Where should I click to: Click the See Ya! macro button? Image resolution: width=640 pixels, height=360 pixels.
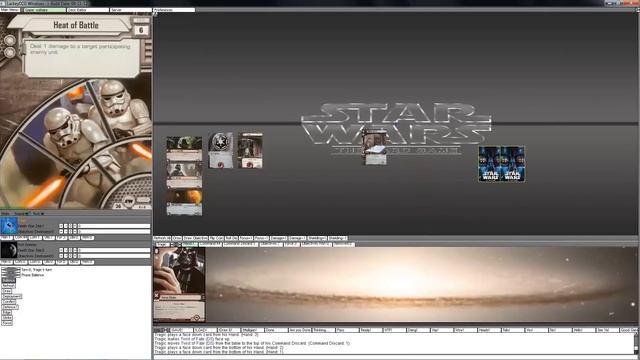(x=608, y=330)
